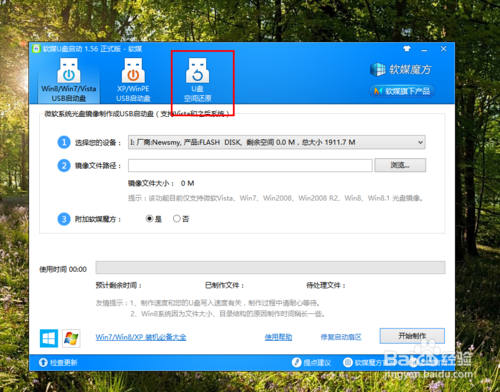The height and width of the screenshot is (392, 500).
Task: Click the step 3 number badge
Action: 64,219
